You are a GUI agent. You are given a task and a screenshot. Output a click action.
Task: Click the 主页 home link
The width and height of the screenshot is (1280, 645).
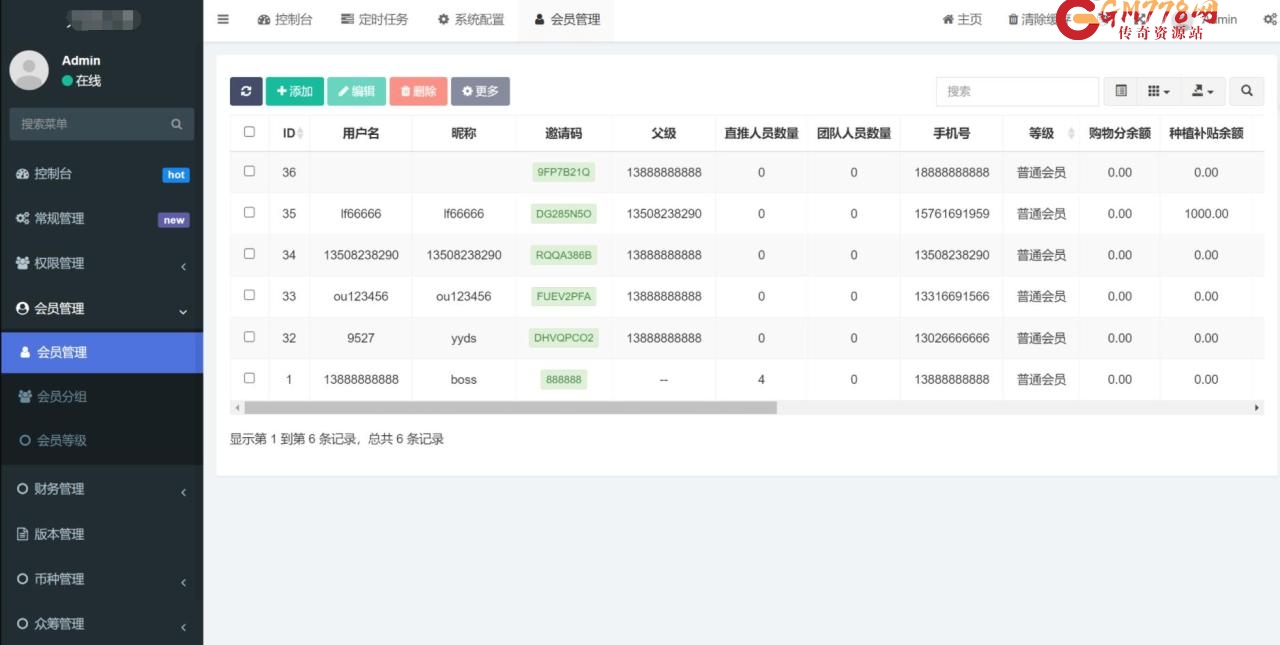(962, 19)
